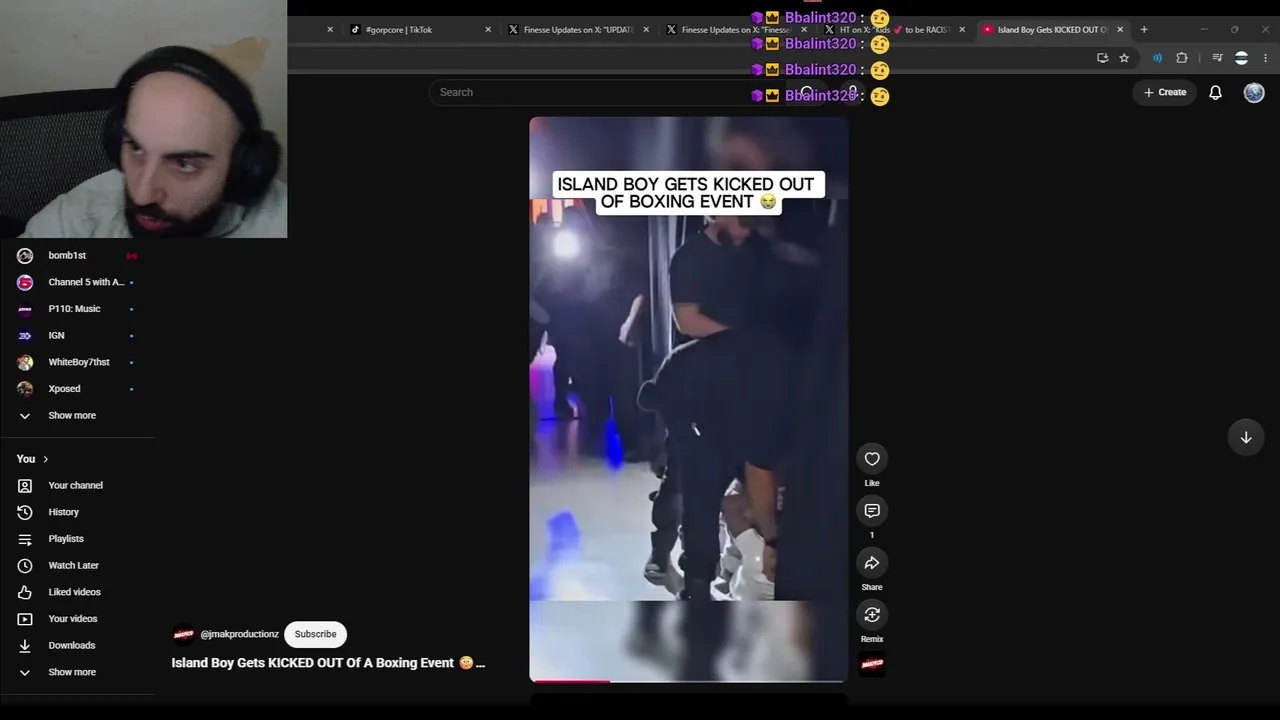Seek using the short's red progress bar
This screenshot has height=720, width=1280.
[688, 681]
